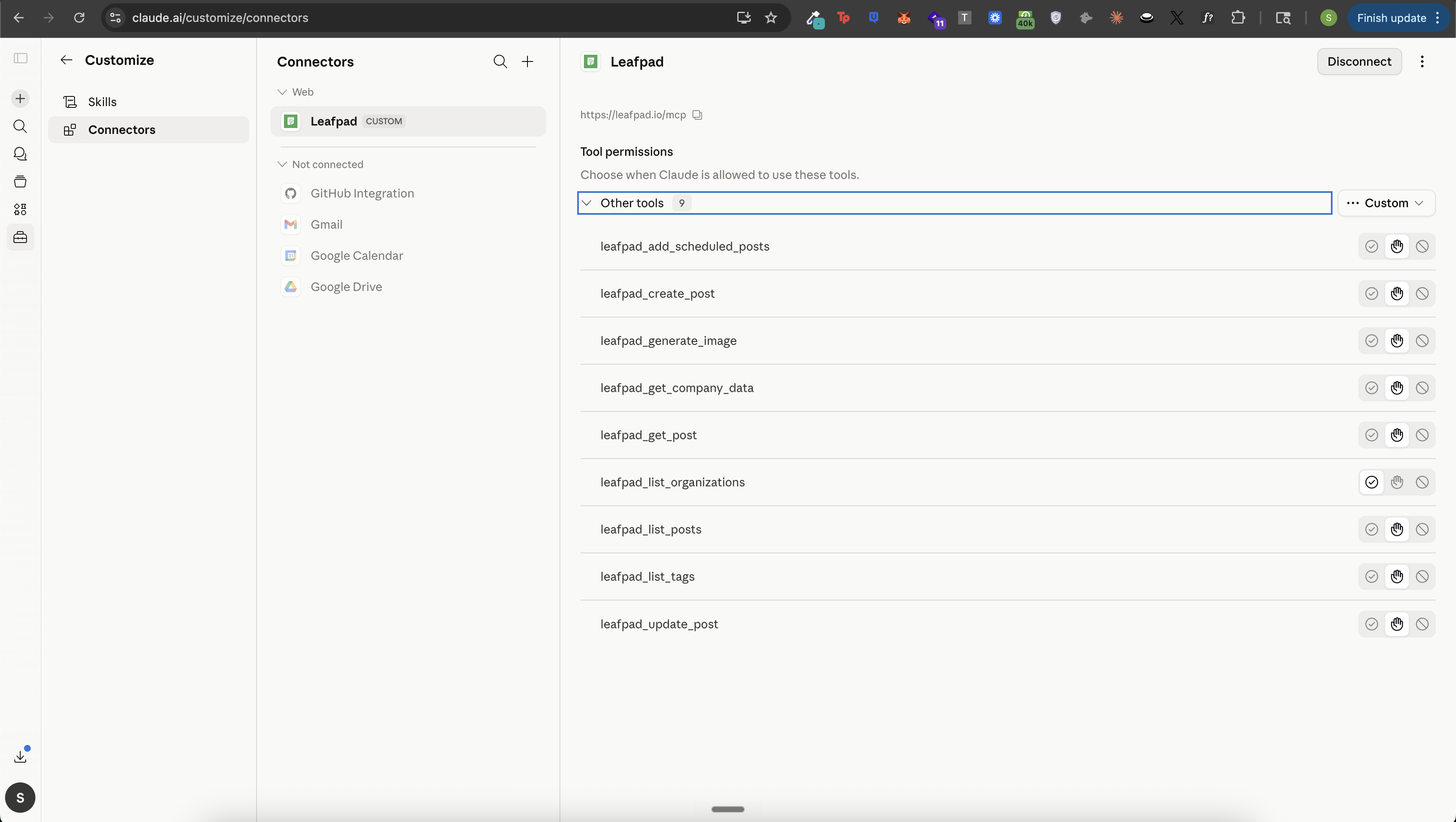Viewport: 1456px width, 822px height.
Task: Set leafpad_add_scheduled_posts to always allow
Action: [x=1371, y=246]
